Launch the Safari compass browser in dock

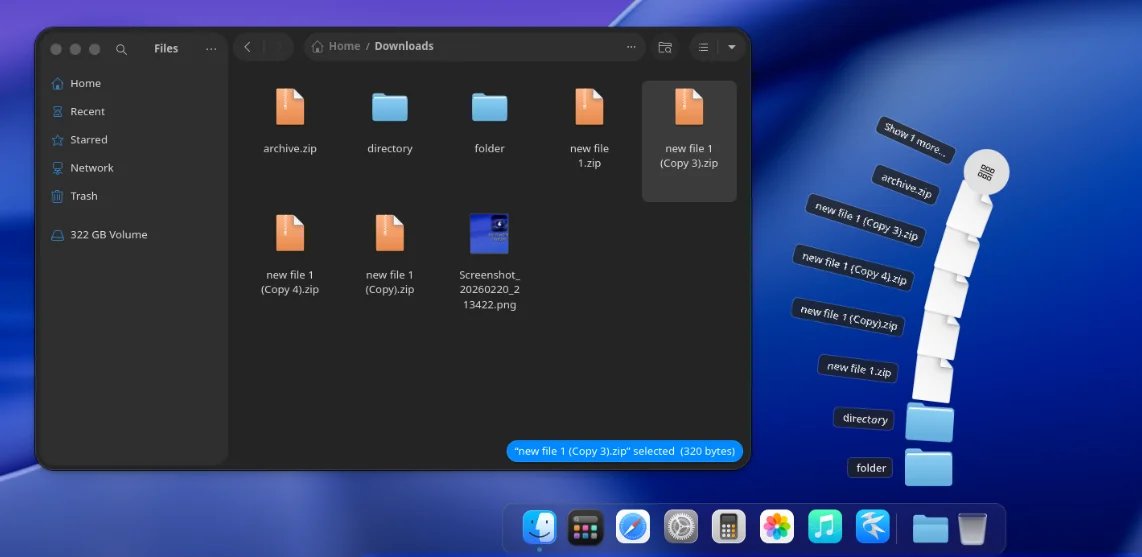(x=633, y=526)
